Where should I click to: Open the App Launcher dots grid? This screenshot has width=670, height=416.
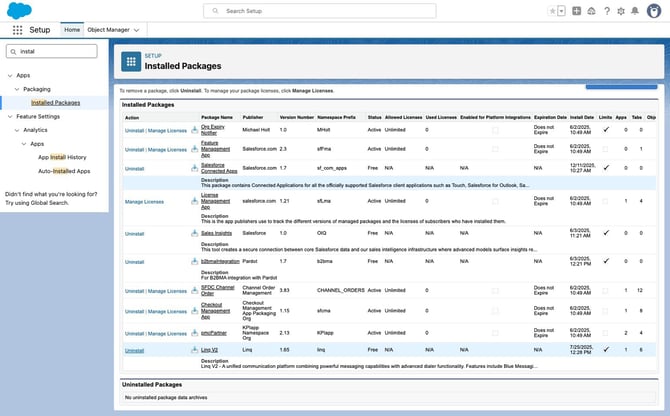[18, 30]
